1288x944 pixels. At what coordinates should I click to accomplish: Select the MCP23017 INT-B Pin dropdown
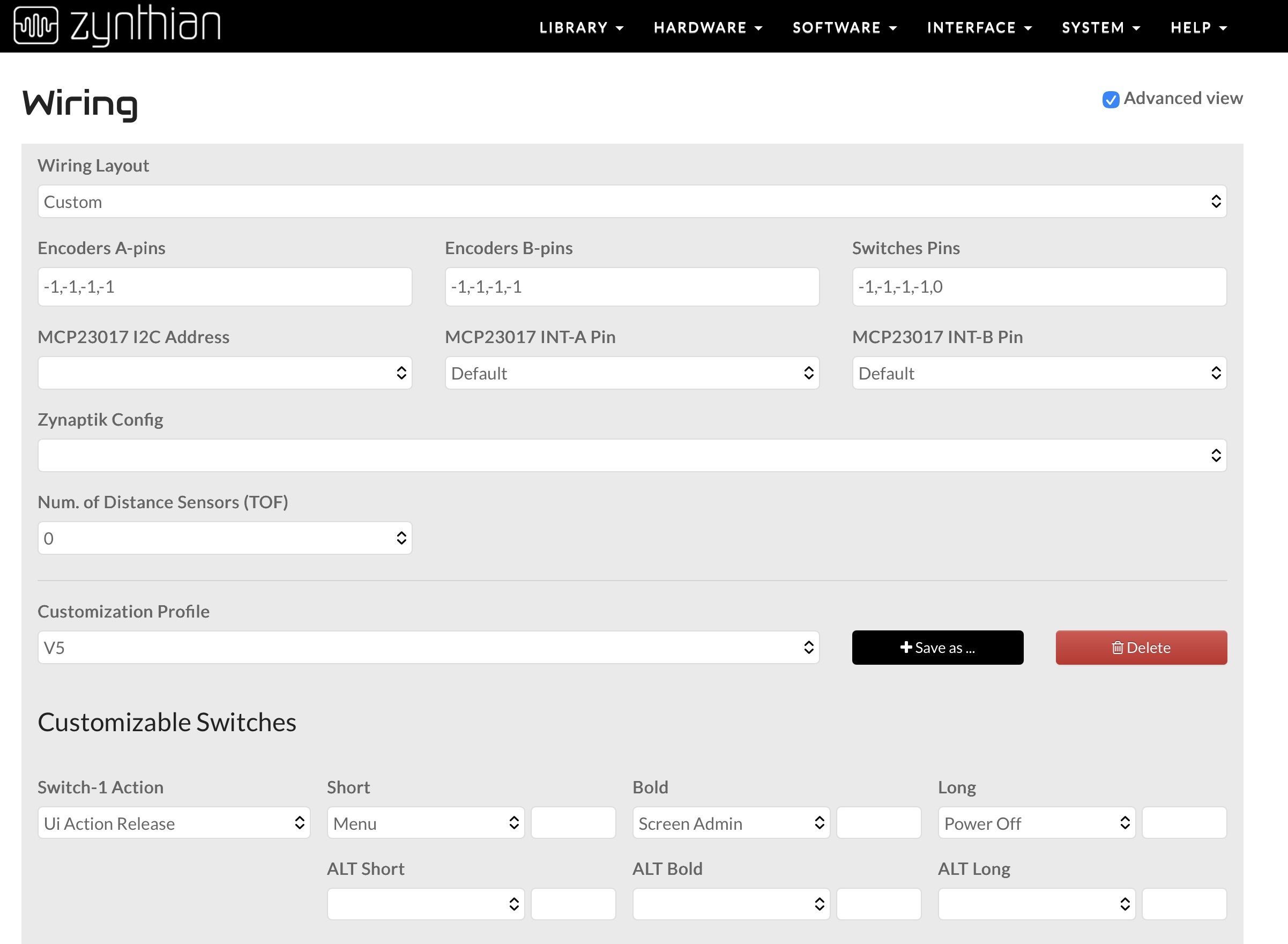[1039, 373]
